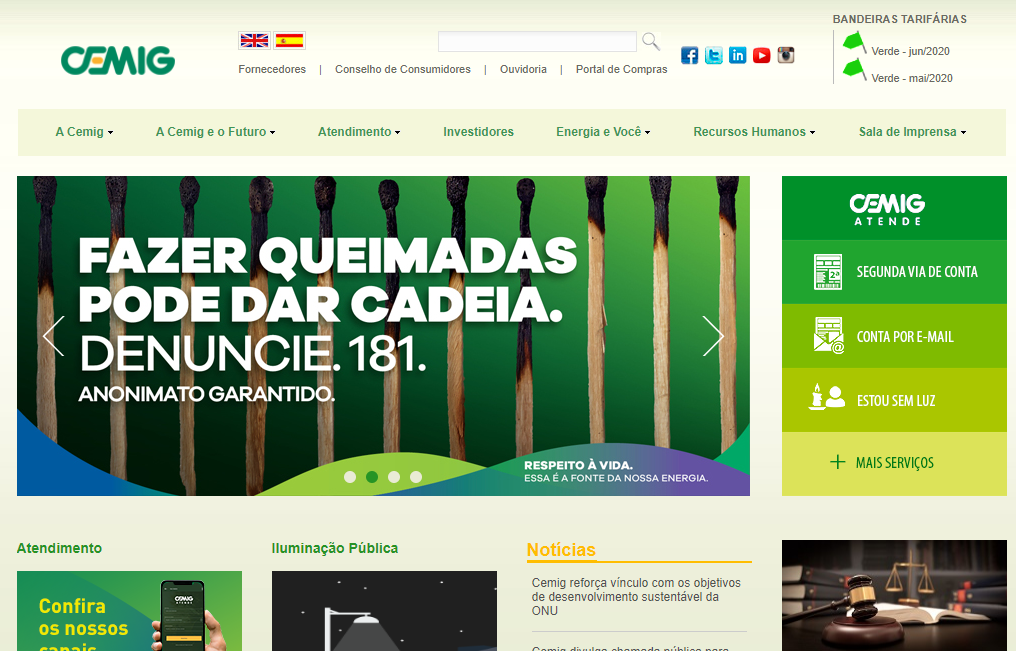Select the second (active) carousel dot
The image size is (1016, 651).
tap(372, 477)
